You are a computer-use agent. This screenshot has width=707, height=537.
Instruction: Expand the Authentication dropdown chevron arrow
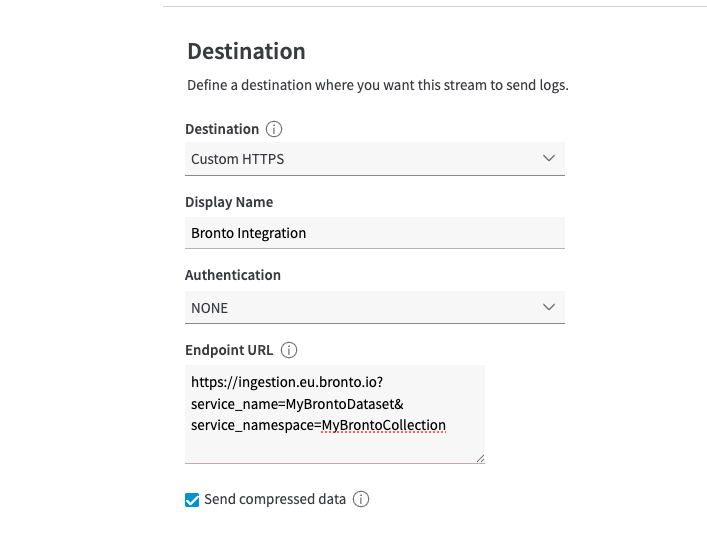[x=548, y=307]
